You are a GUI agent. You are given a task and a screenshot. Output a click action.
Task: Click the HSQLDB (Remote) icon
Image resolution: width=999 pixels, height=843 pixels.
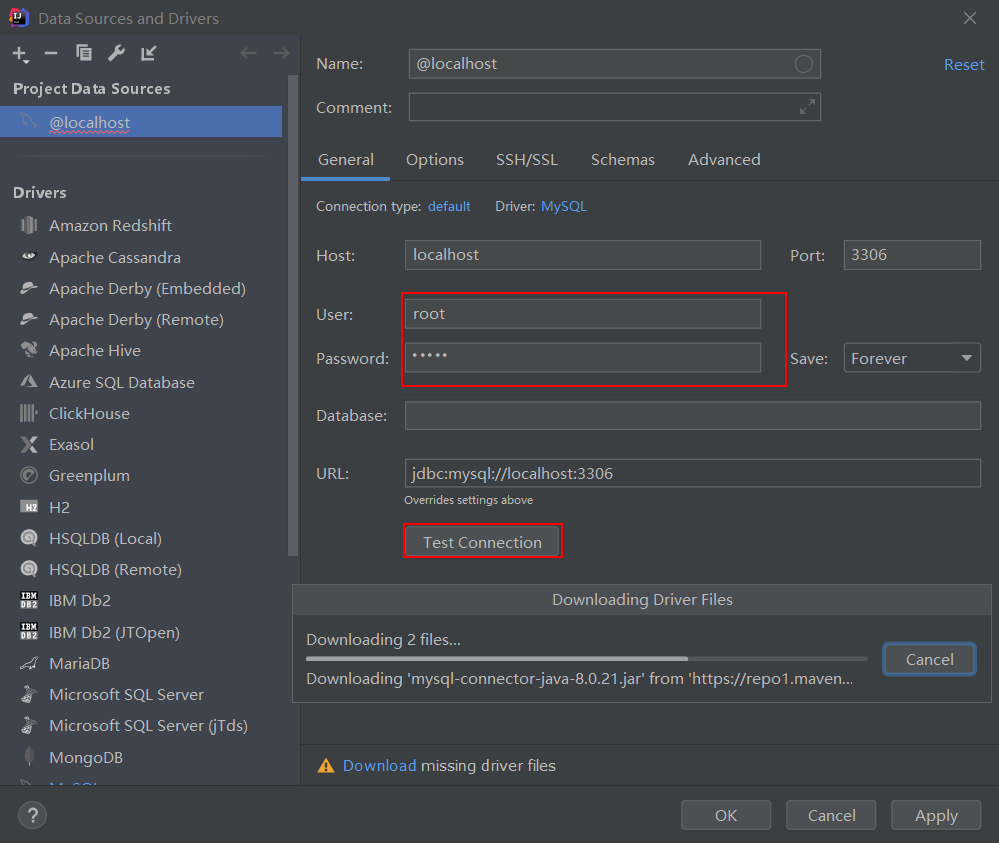pos(29,568)
